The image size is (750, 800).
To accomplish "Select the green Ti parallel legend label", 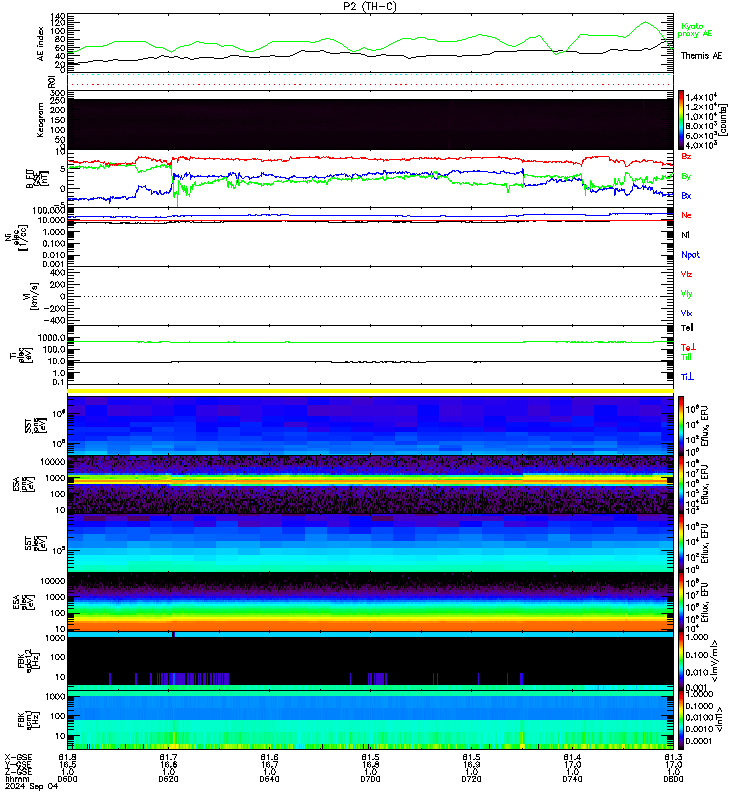I will pyautogui.click(x=686, y=357).
